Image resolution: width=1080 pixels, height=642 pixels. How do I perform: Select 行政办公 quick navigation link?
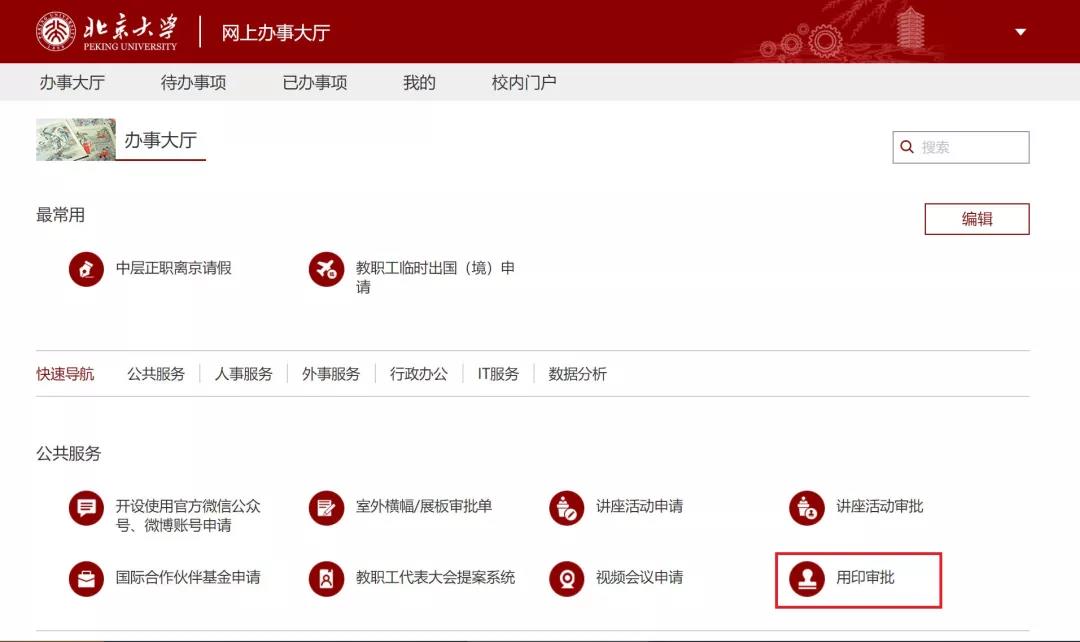(418, 374)
